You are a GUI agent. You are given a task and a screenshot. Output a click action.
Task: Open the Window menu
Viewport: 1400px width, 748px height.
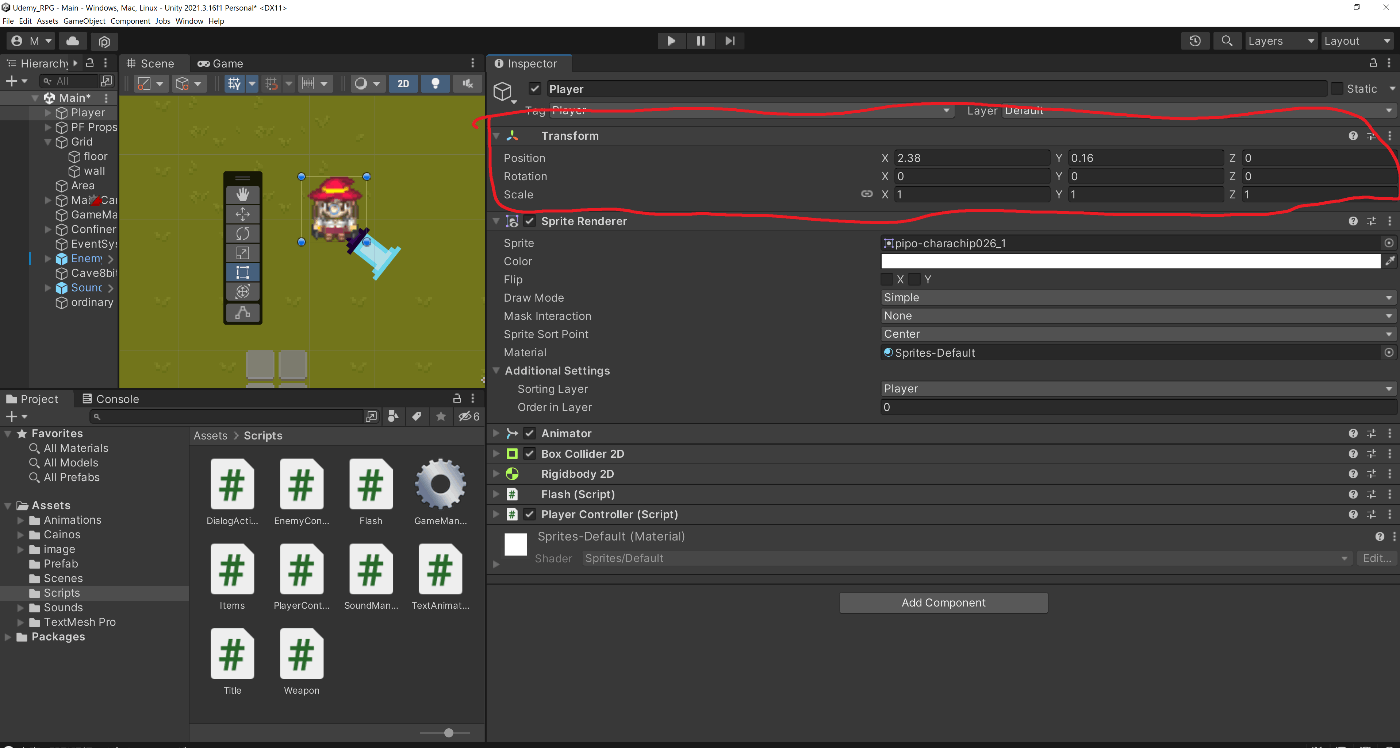click(189, 21)
